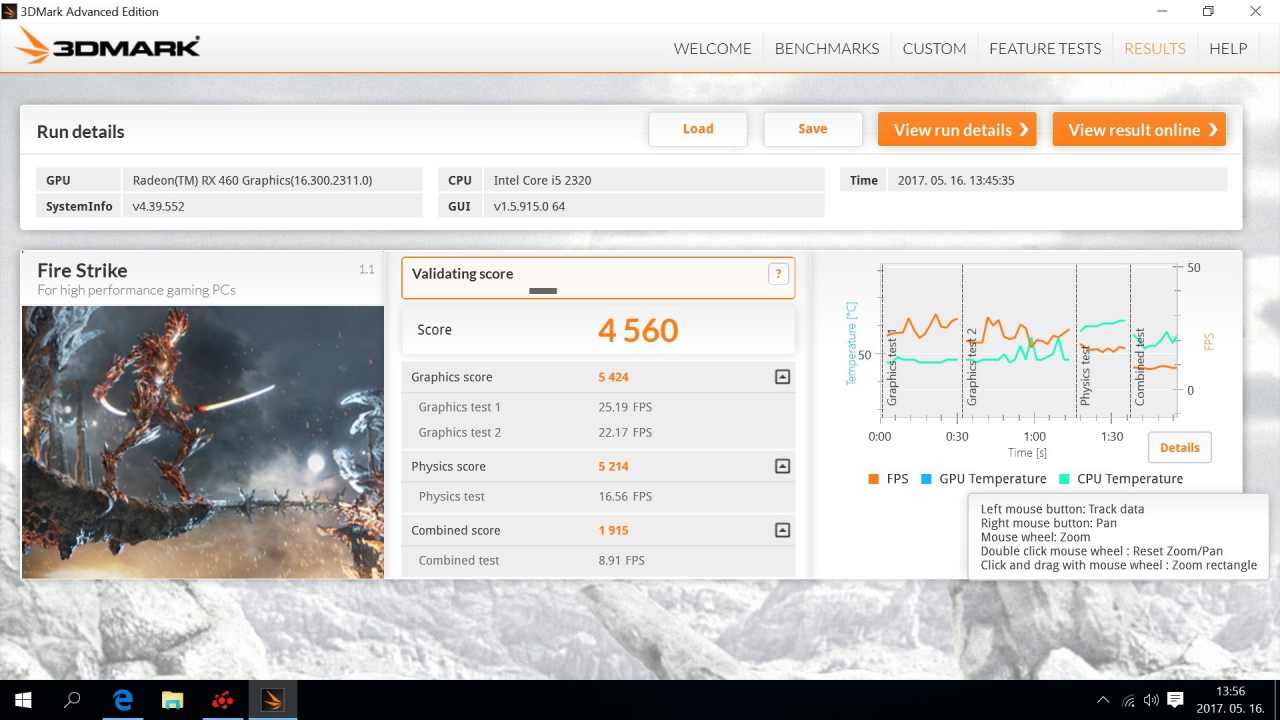1280x720 pixels.
Task: Open the validating score help question mark
Action: point(779,274)
